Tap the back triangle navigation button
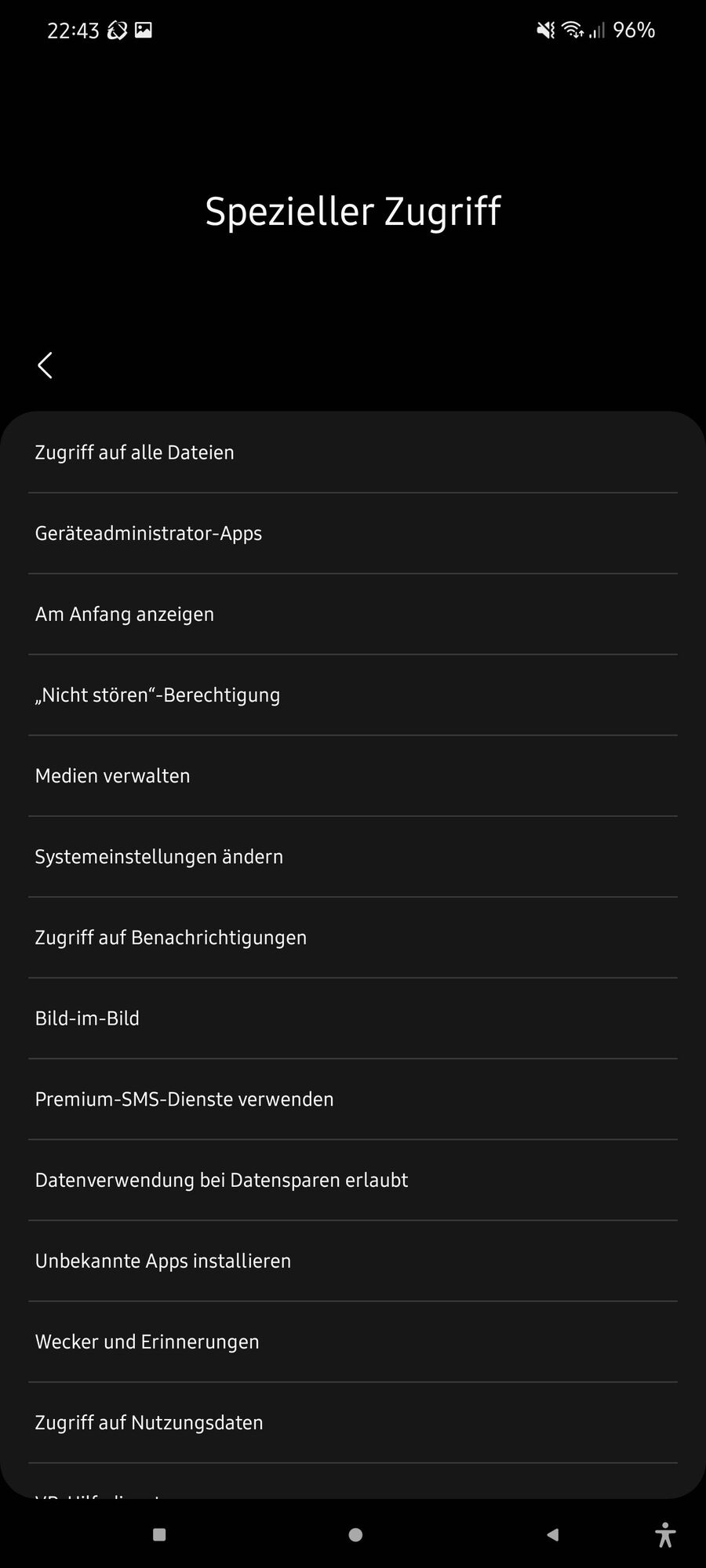 pyautogui.click(x=552, y=1534)
